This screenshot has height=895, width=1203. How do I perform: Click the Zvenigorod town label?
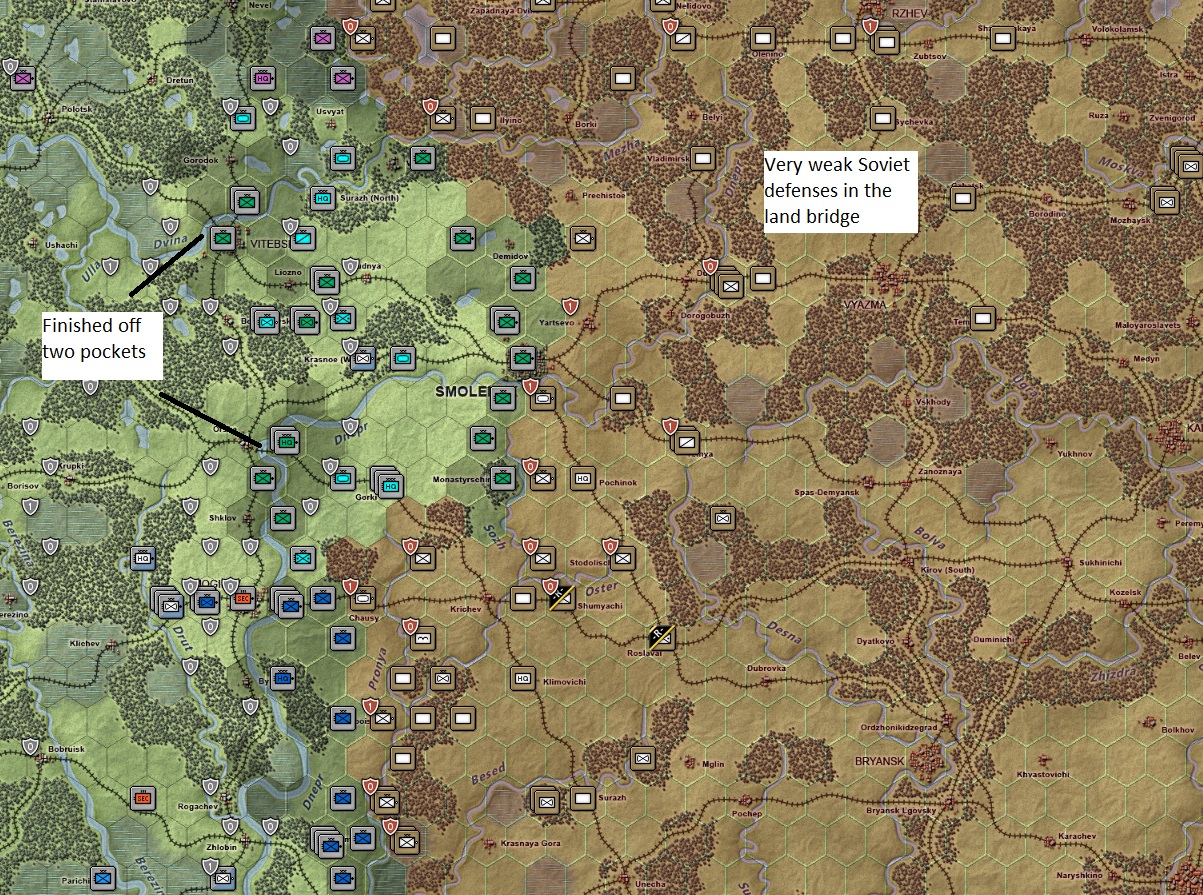tap(1172, 117)
